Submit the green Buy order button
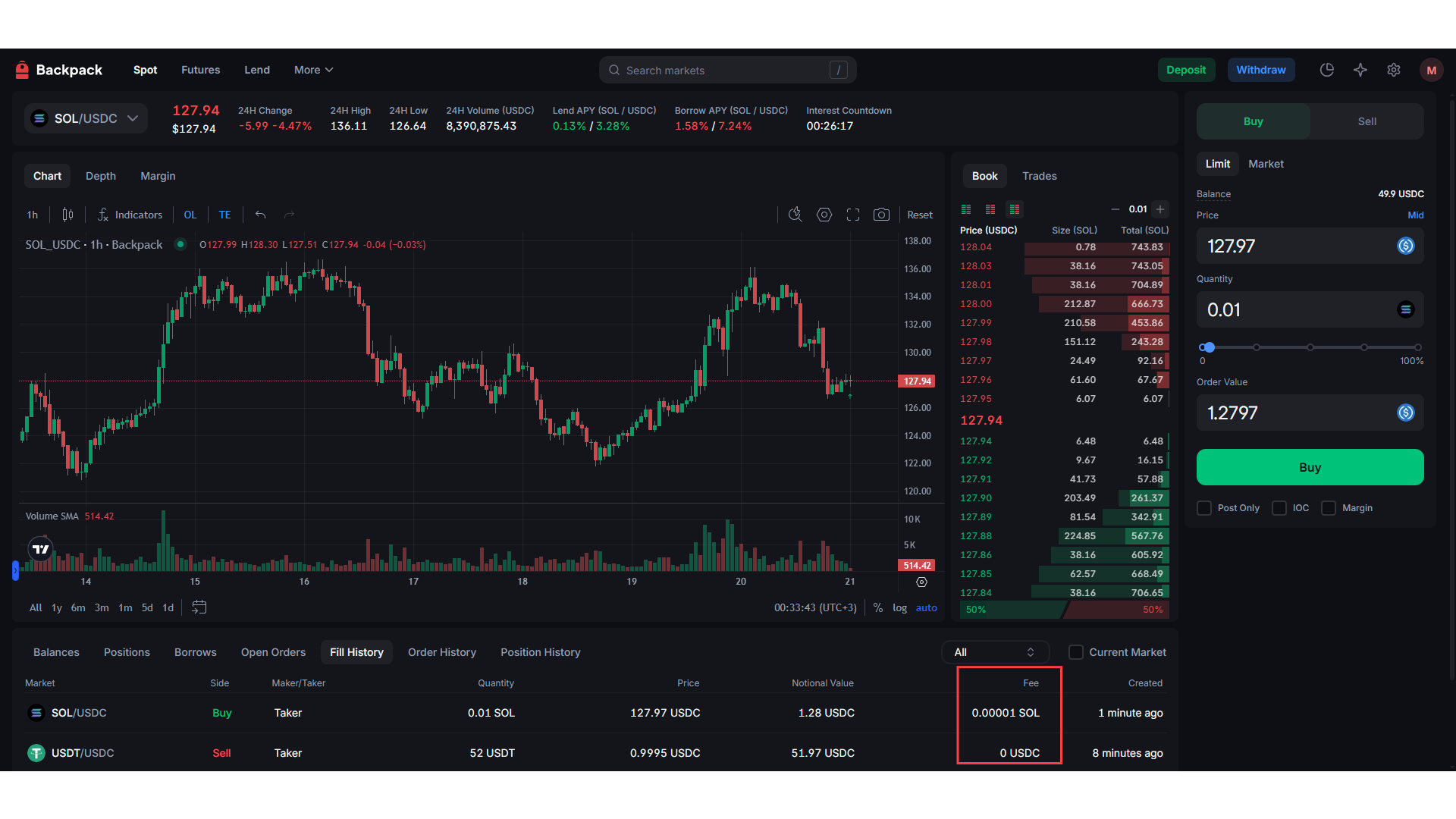The height and width of the screenshot is (819, 1456). [x=1310, y=467]
